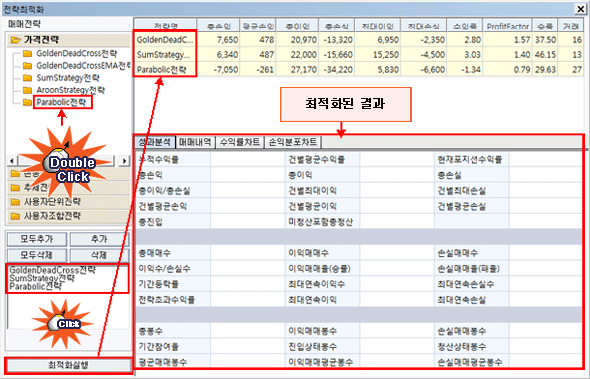Click the folder icon beside Parabolic전략
Image resolution: width=590 pixels, height=379 pixels.
(x=27, y=102)
